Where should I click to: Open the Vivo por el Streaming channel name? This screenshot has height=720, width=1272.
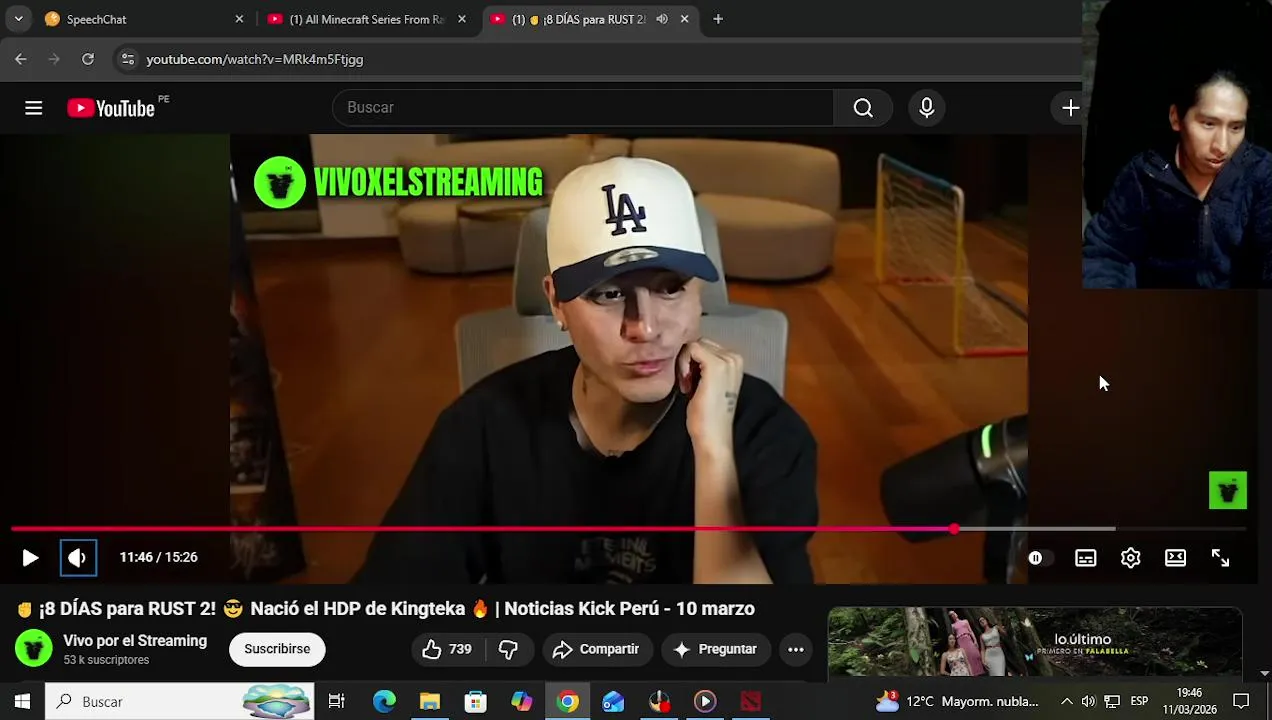point(135,641)
